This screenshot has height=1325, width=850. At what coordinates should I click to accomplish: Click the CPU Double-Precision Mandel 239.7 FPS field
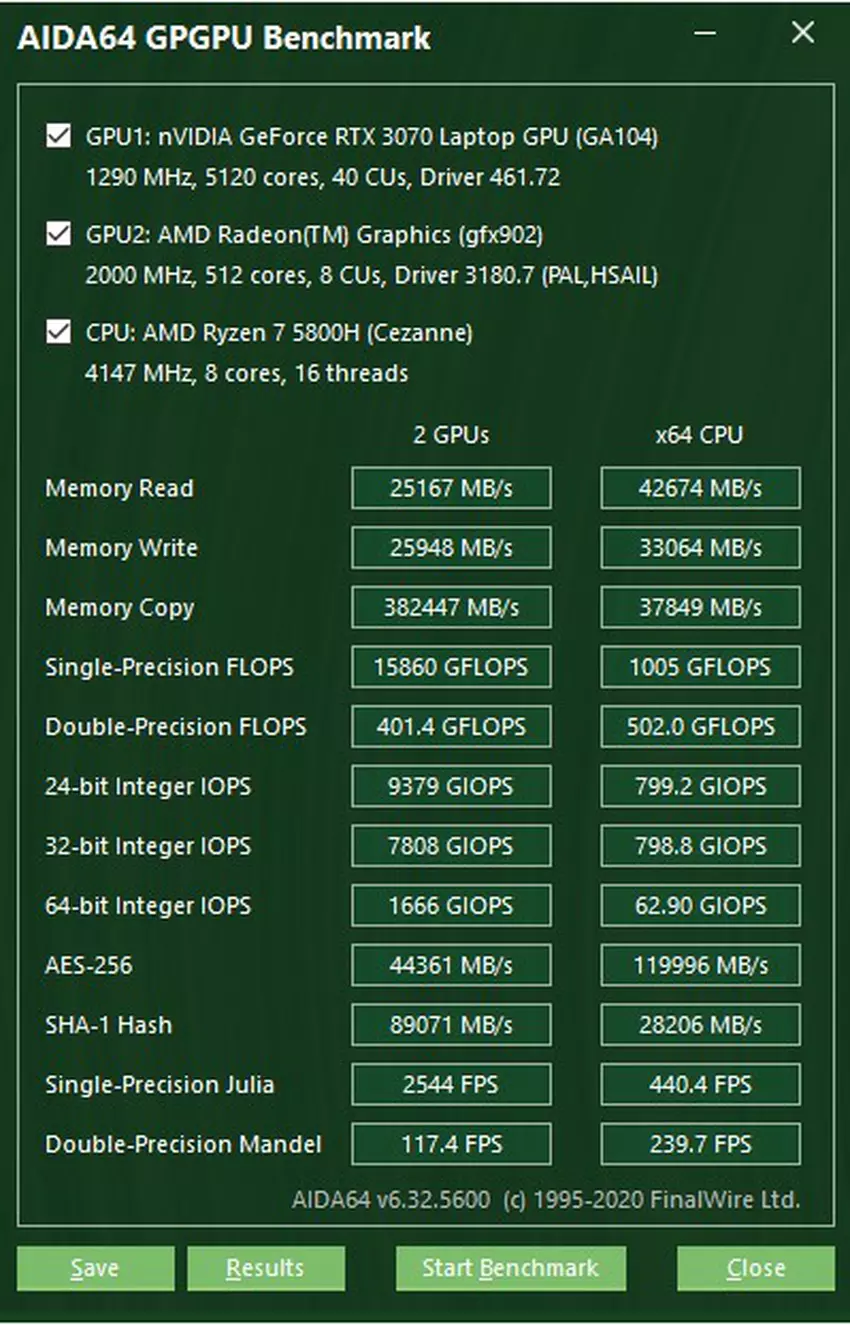click(x=700, y=1144)
